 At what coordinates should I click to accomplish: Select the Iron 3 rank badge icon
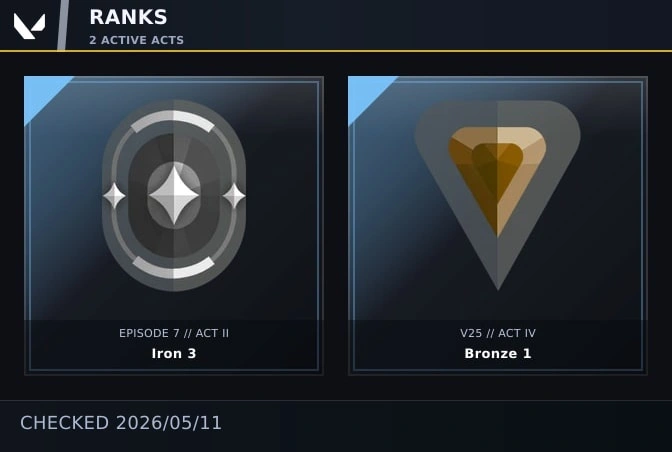tap(174, 196)
